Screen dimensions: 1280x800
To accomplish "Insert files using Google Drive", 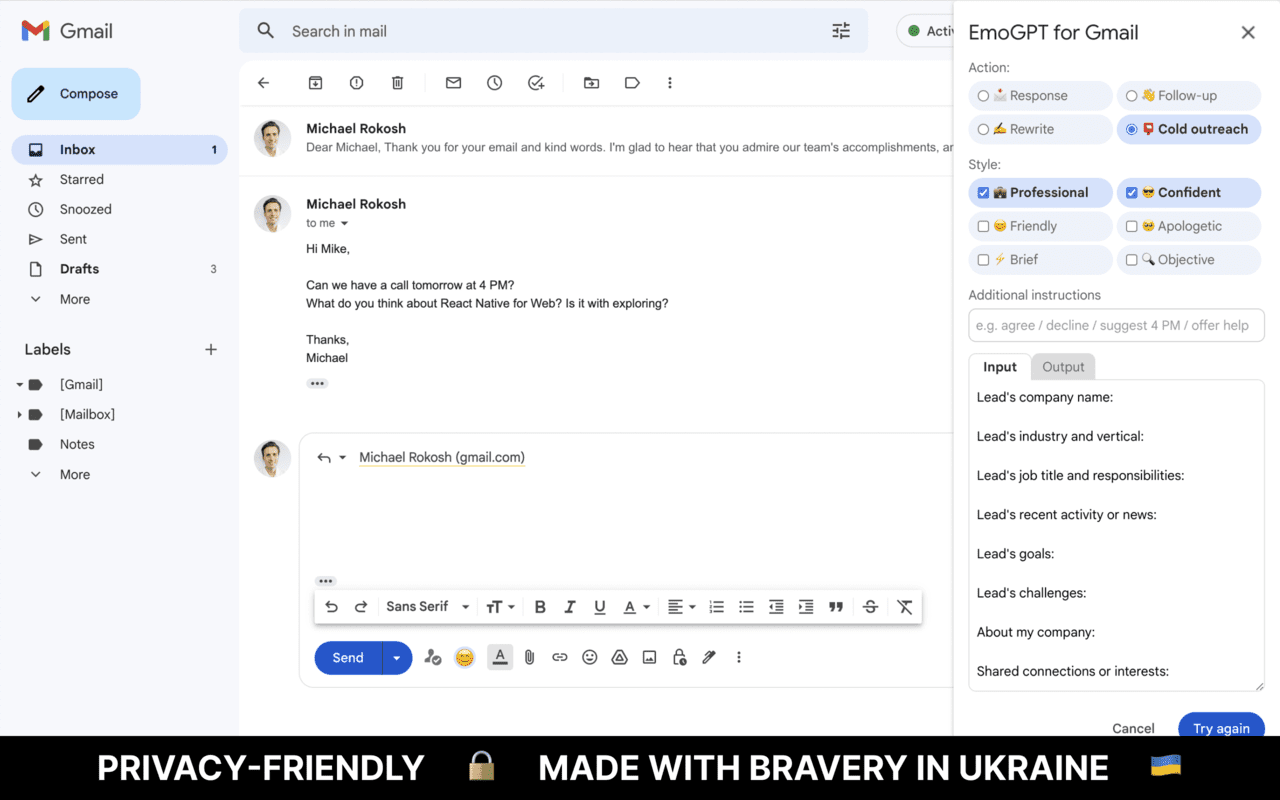I will (619, 657).
